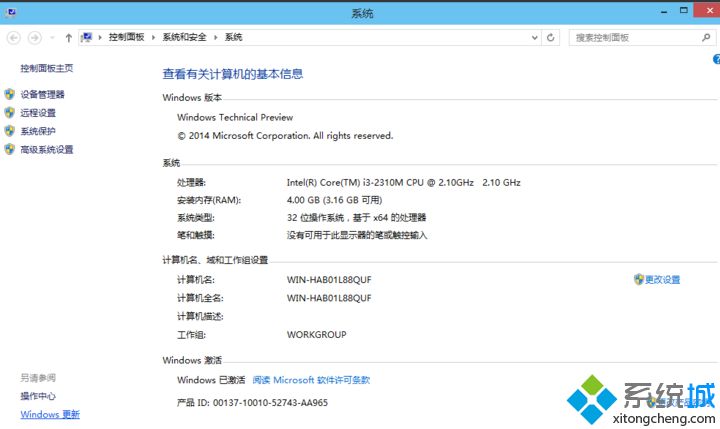Viewport: 720px width, 429px height.
Task: Click Windows 已激活 status text
Action: click(x=211, y=380)
